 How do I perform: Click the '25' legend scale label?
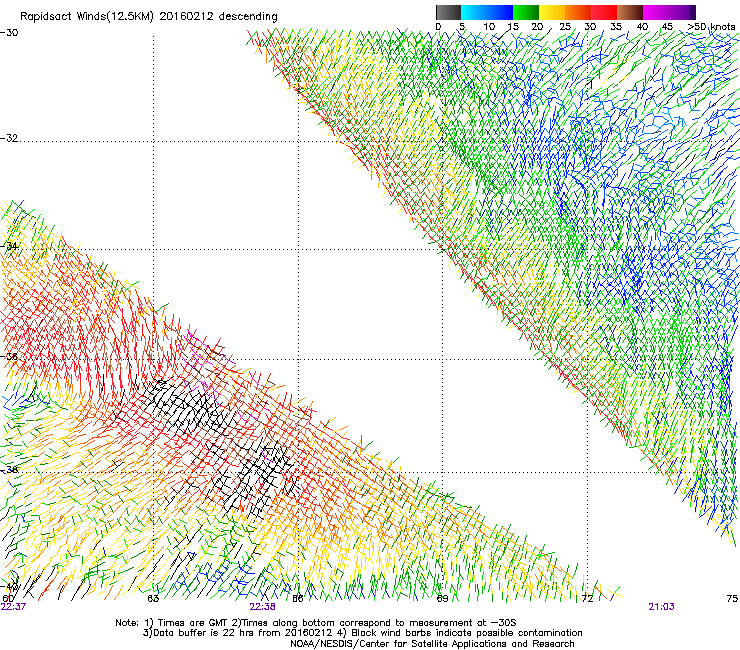[x=565, y=27]
